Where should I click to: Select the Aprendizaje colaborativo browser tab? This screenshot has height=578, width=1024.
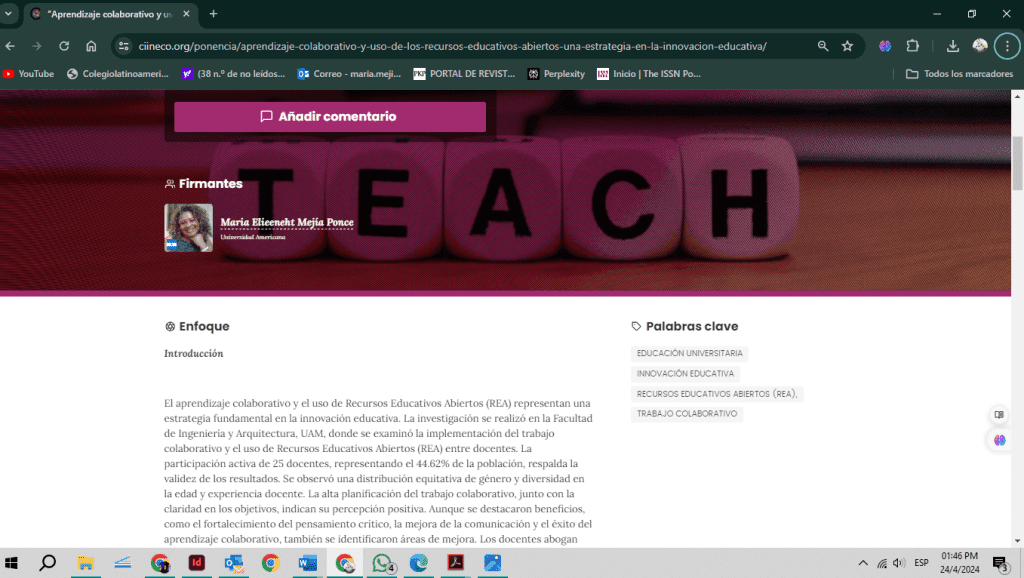point(109,14)
